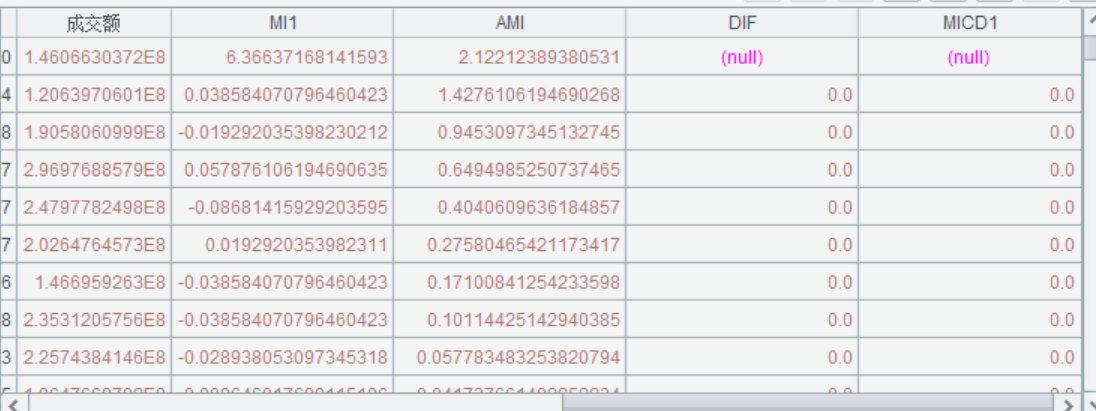Click the horizontal scrollbar thumb
This screenshot has width=1096, height=411.
807,403
